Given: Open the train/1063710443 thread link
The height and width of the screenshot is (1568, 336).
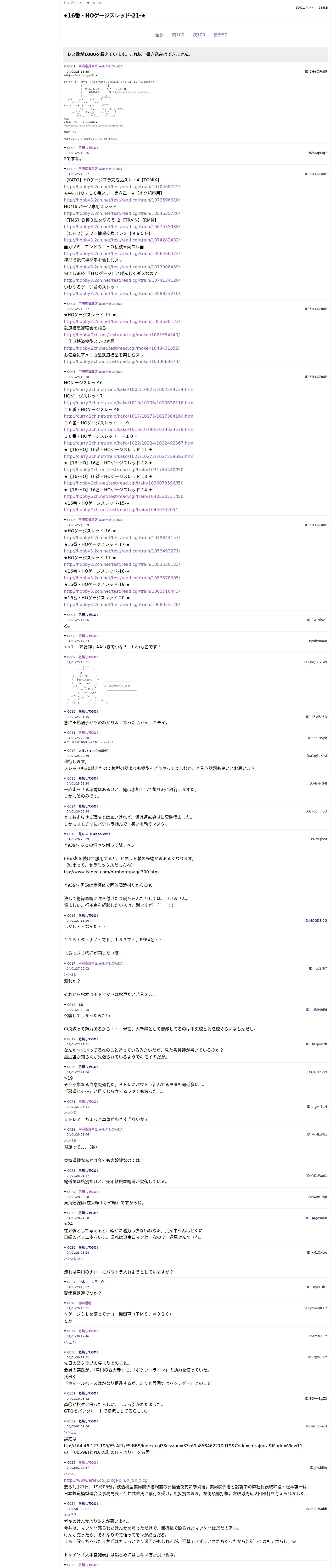Looking at the screenshot, I should [x=122, y=592].
